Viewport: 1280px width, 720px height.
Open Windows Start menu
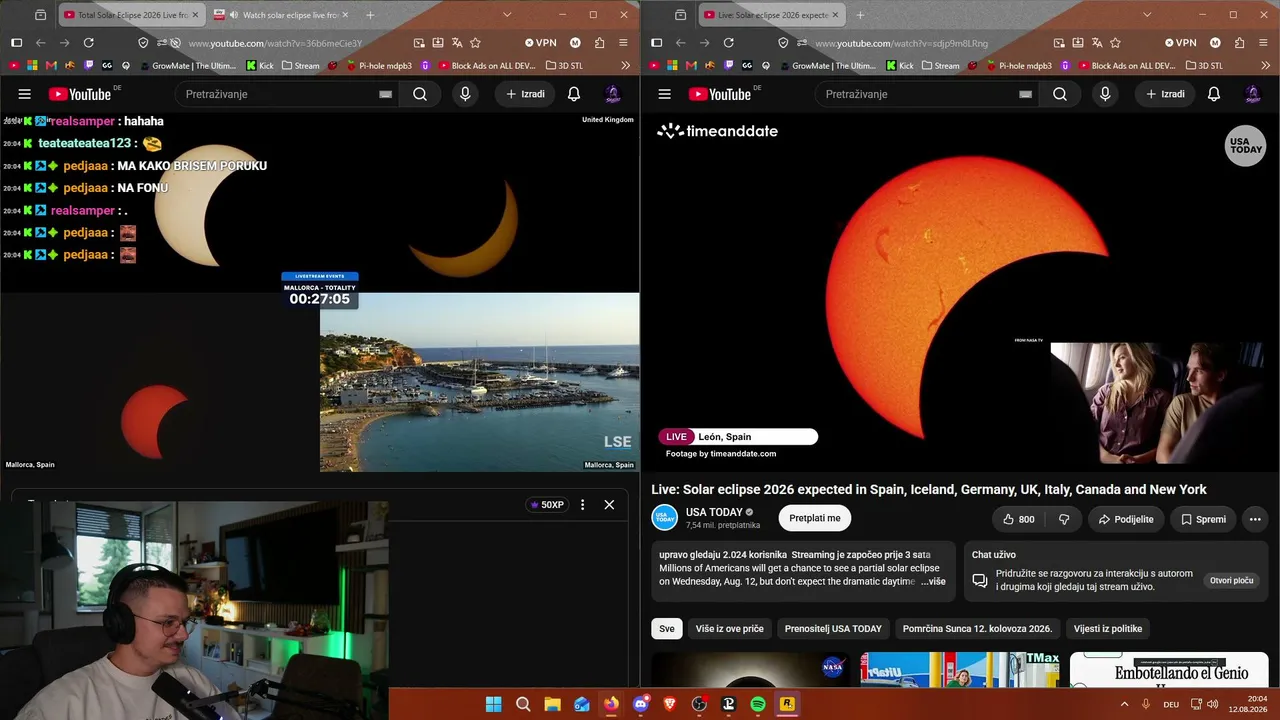(493, 704)
